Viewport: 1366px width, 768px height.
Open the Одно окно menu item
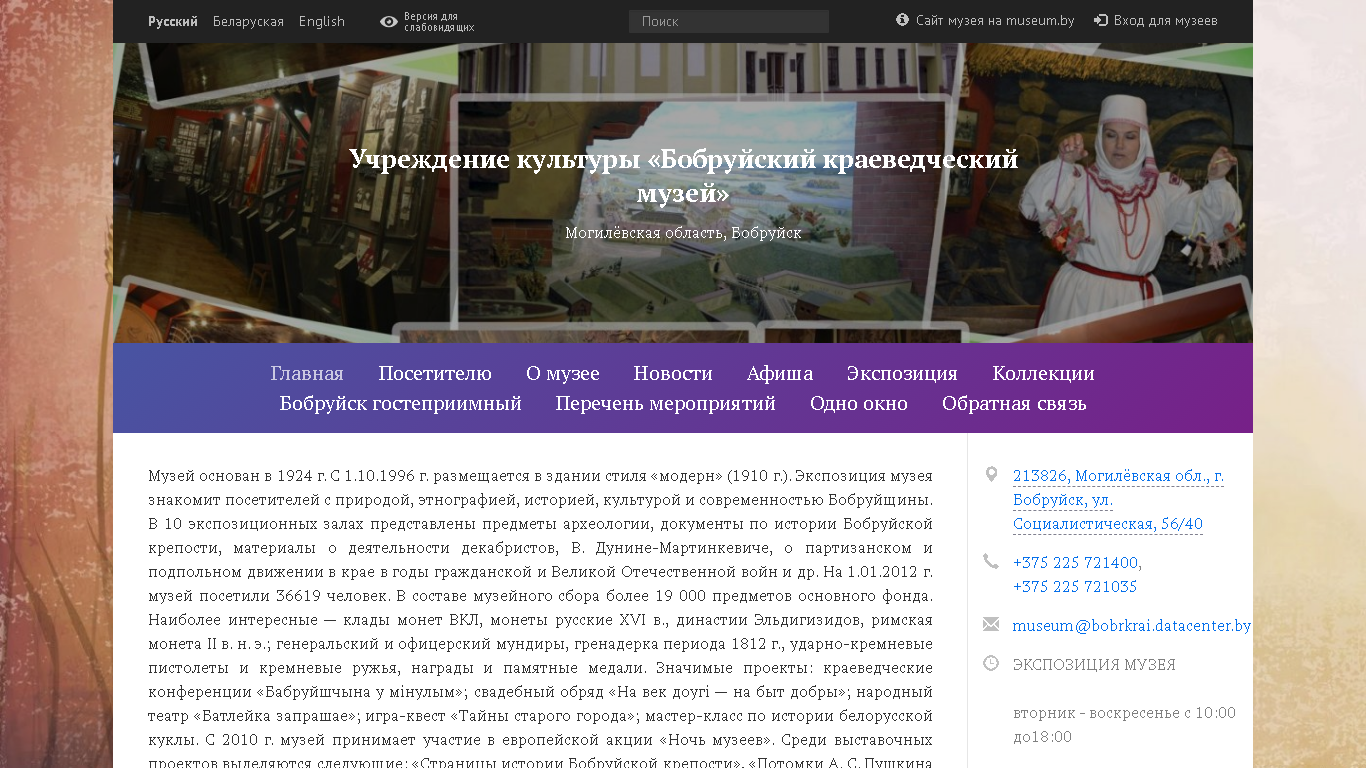pos(859,403)
